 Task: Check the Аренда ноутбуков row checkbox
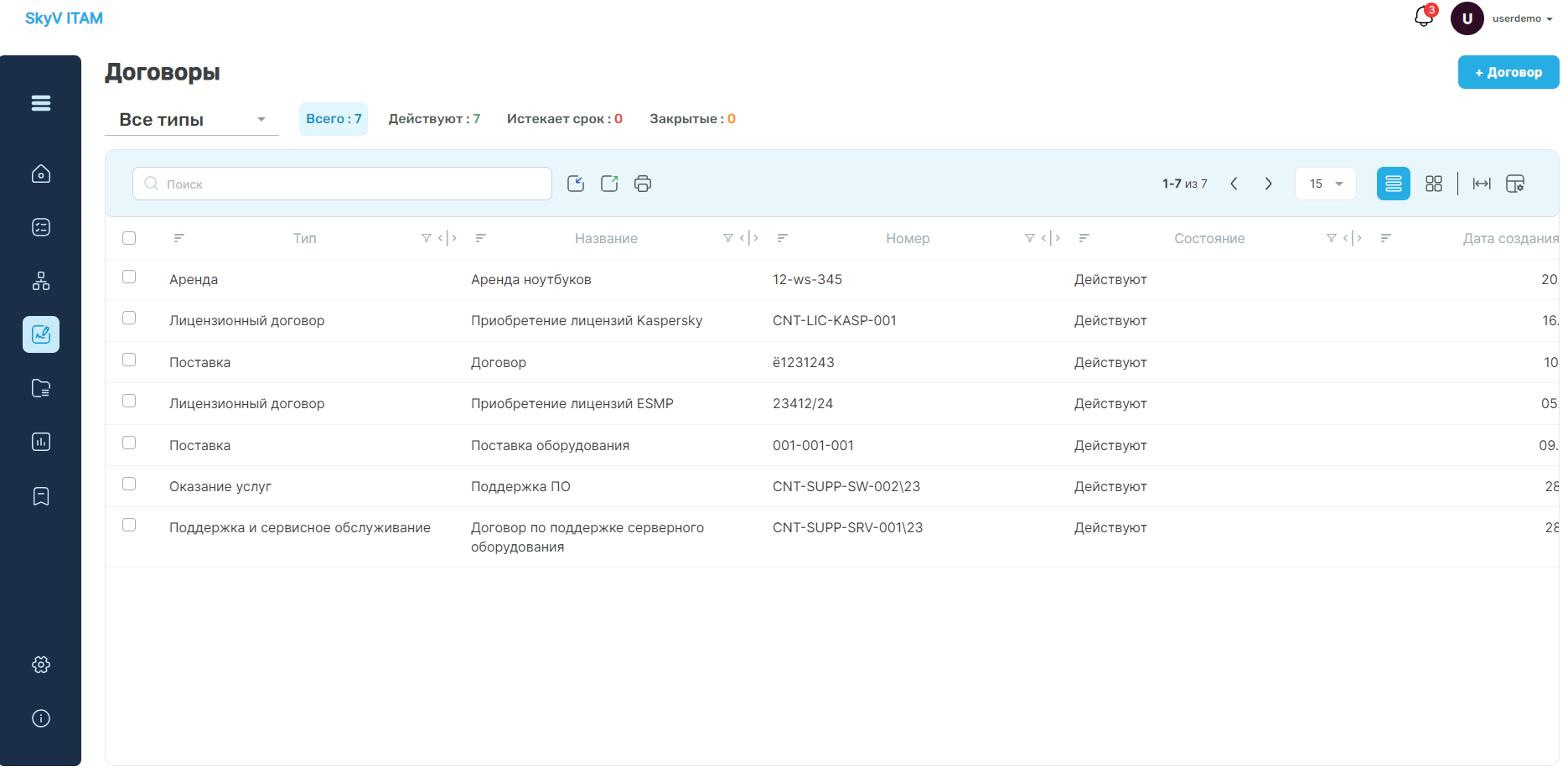[129, 277]
